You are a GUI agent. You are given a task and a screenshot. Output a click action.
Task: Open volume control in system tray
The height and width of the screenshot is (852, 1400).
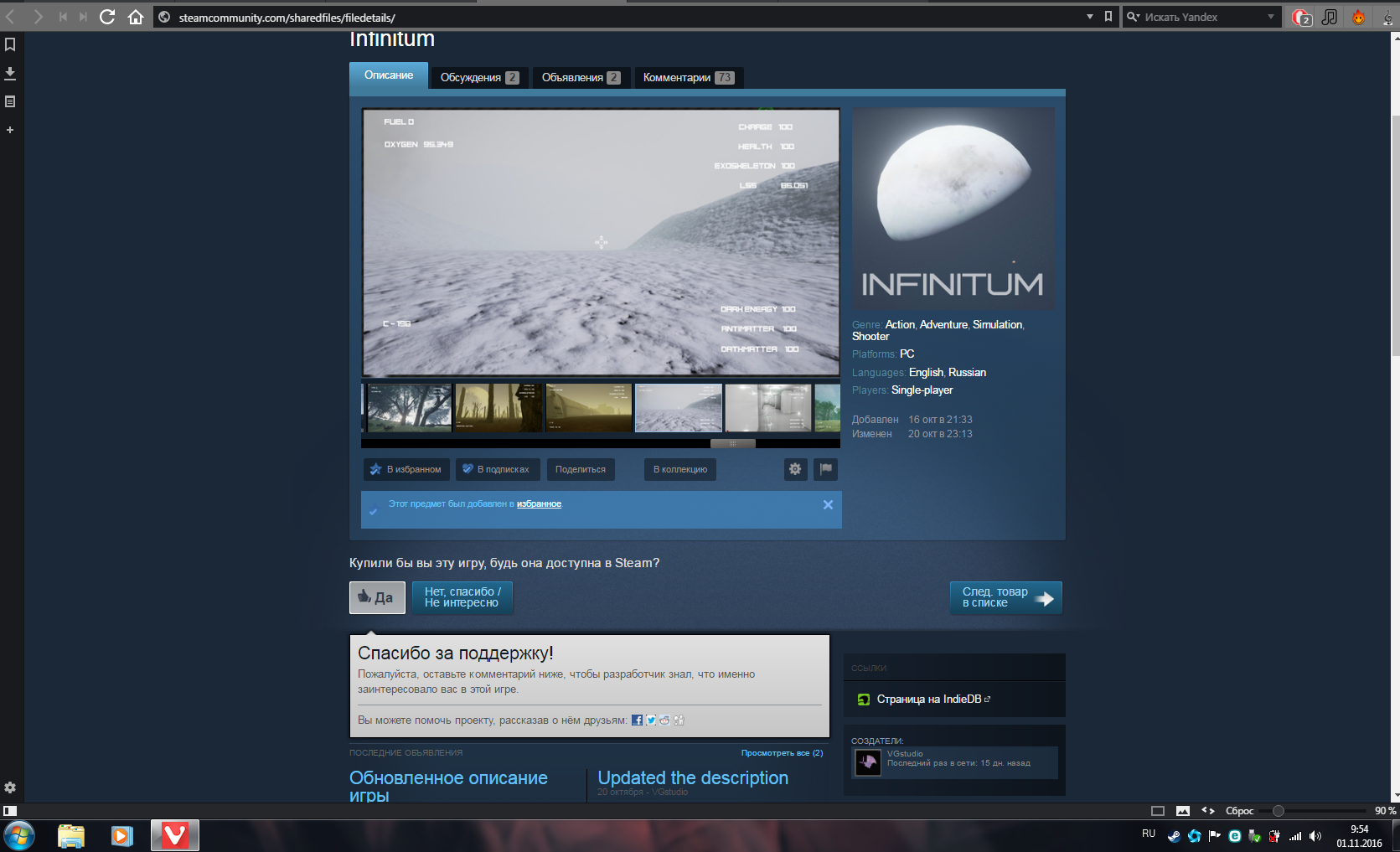pos(1315,835)
